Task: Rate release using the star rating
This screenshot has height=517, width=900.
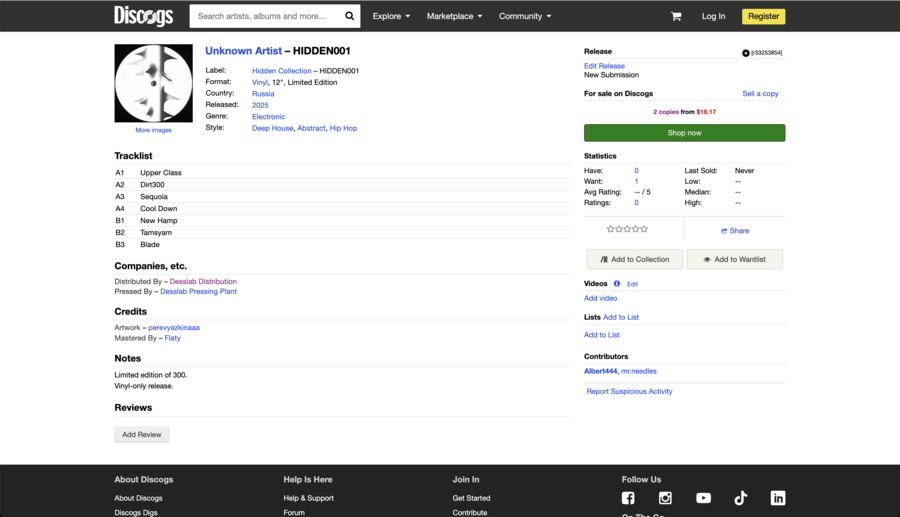Action: click(x=627, y=229)
